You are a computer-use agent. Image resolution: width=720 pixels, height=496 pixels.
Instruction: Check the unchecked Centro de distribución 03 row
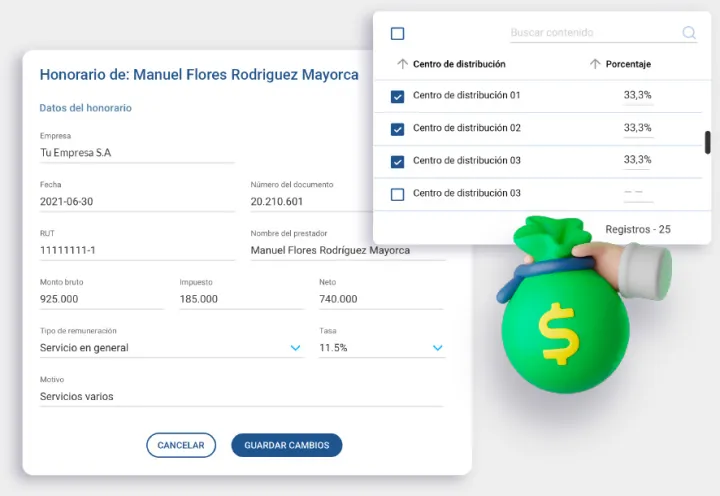[x=397, y=194]
